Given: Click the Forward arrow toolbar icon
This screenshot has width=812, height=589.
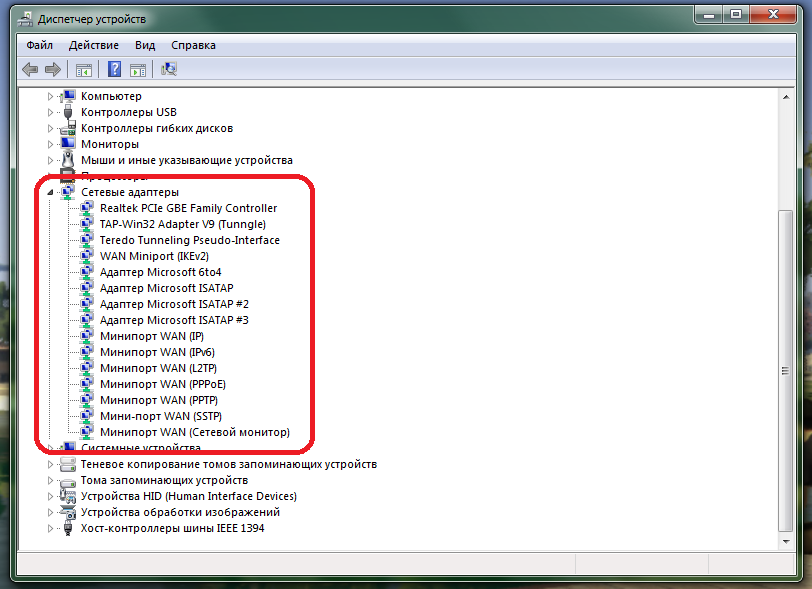Looking at the screenshot, I should tap(53, 69).
